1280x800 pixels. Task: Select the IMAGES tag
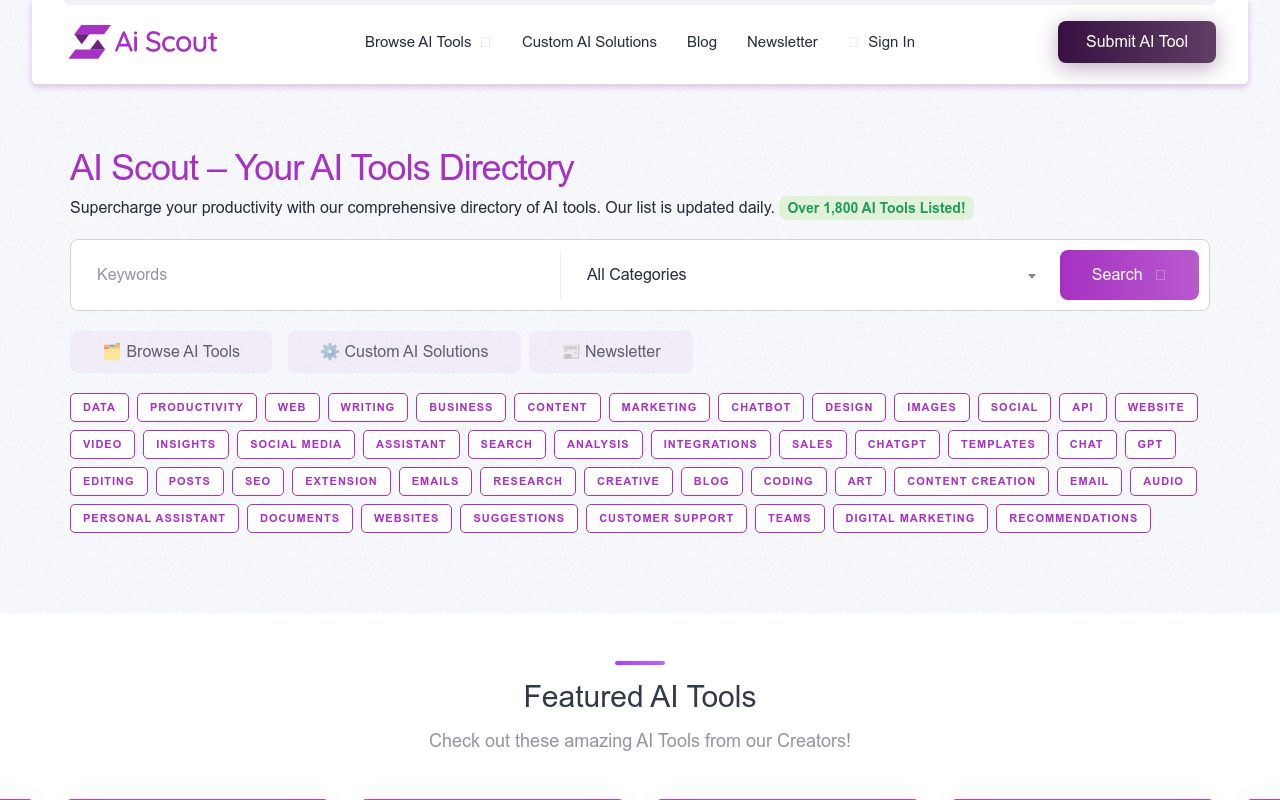click(x=932, y=407)
